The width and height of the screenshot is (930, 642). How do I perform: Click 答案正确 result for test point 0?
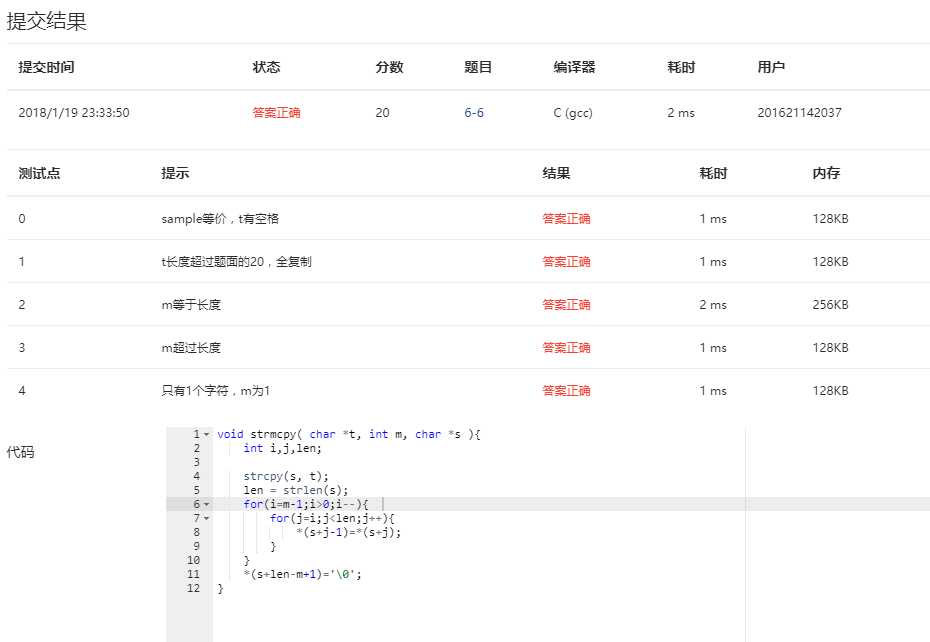(x=566, y=219)
